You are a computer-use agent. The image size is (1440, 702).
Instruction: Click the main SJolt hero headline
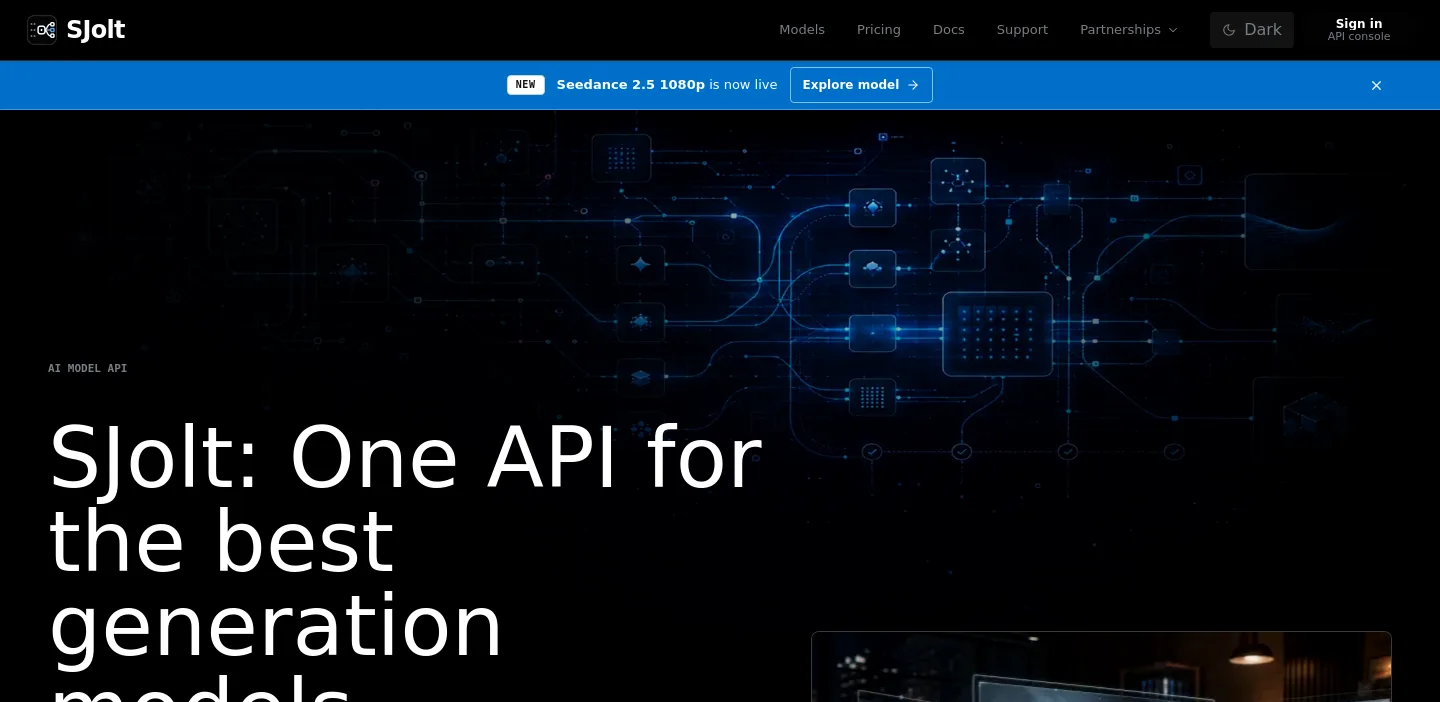point(405,560)
